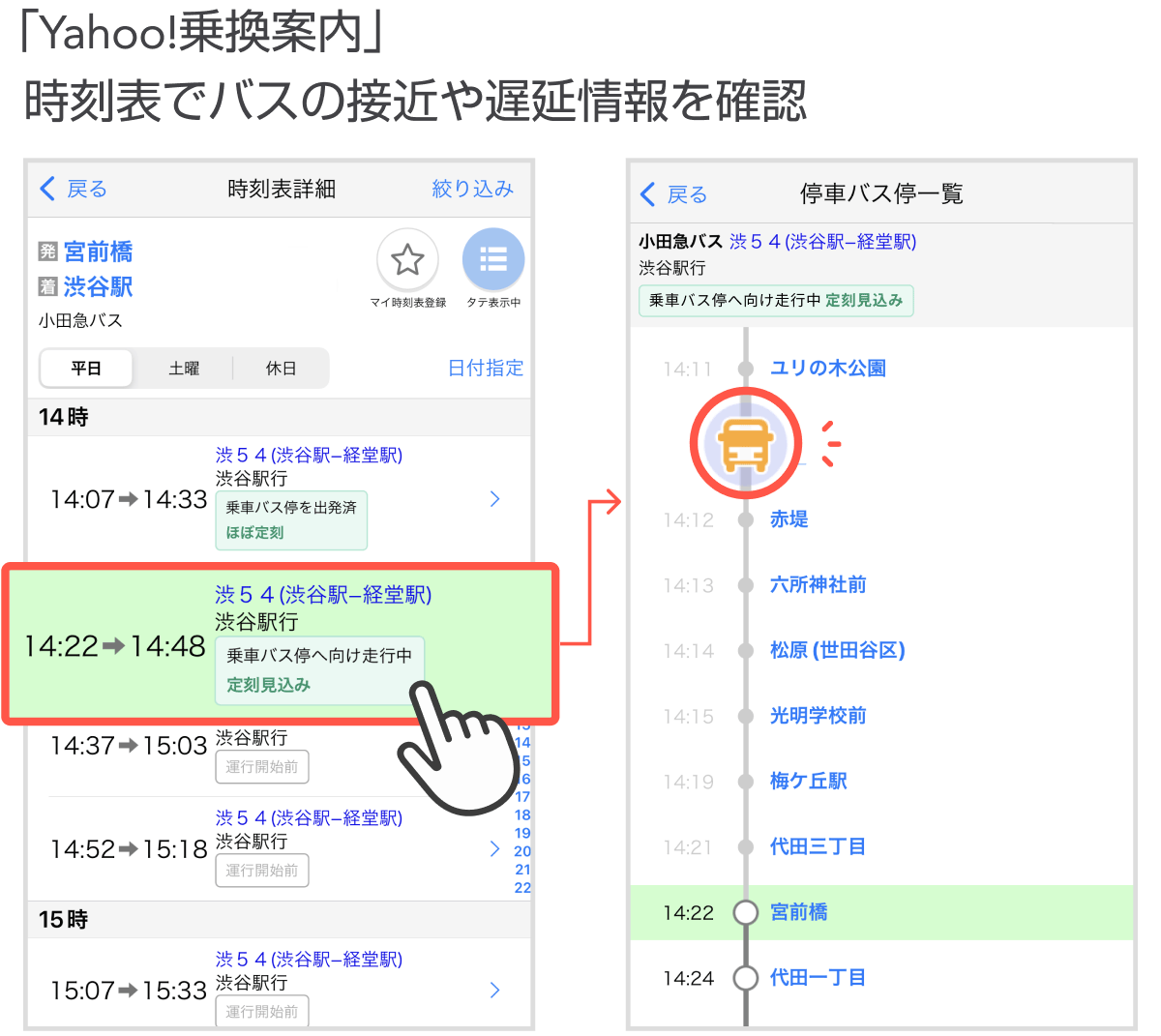Select the 15:07→15:33 bus time
The image size is (1161, 1036).
point(129,990)
